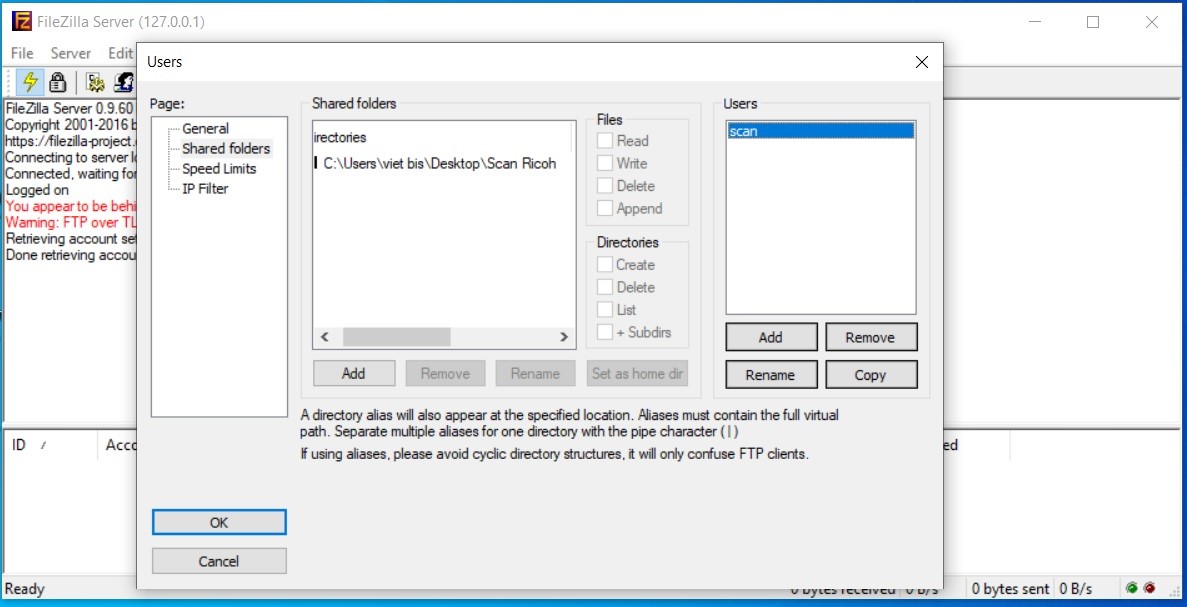Screen dimensions: 1187x607
Task: Click right arrow of shared folders scrollbar
Action: pyautogui.click(x=563, y=337)
